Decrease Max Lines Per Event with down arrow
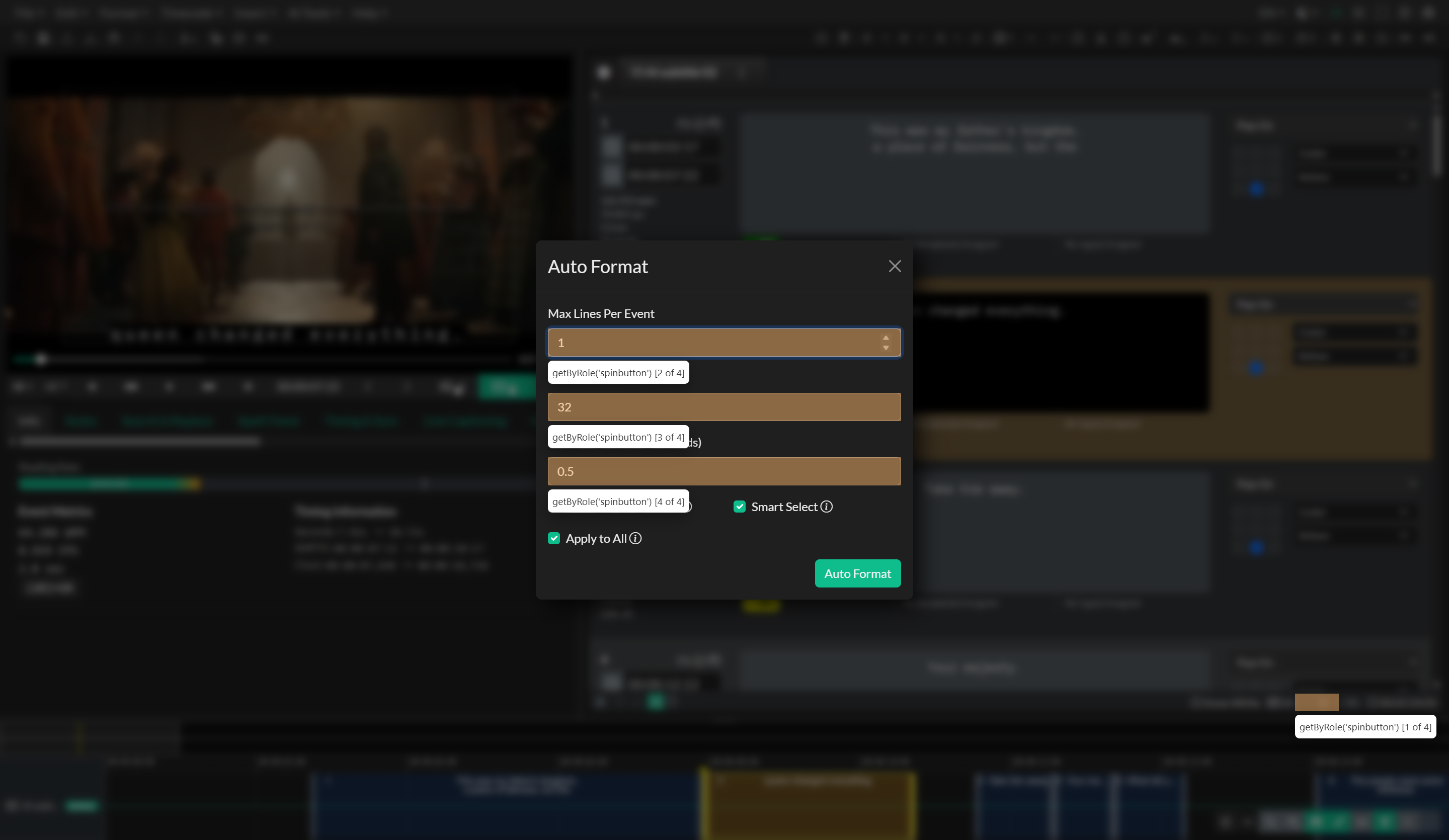The width and height of the screenshot is (1449, 840). (886, 347)
